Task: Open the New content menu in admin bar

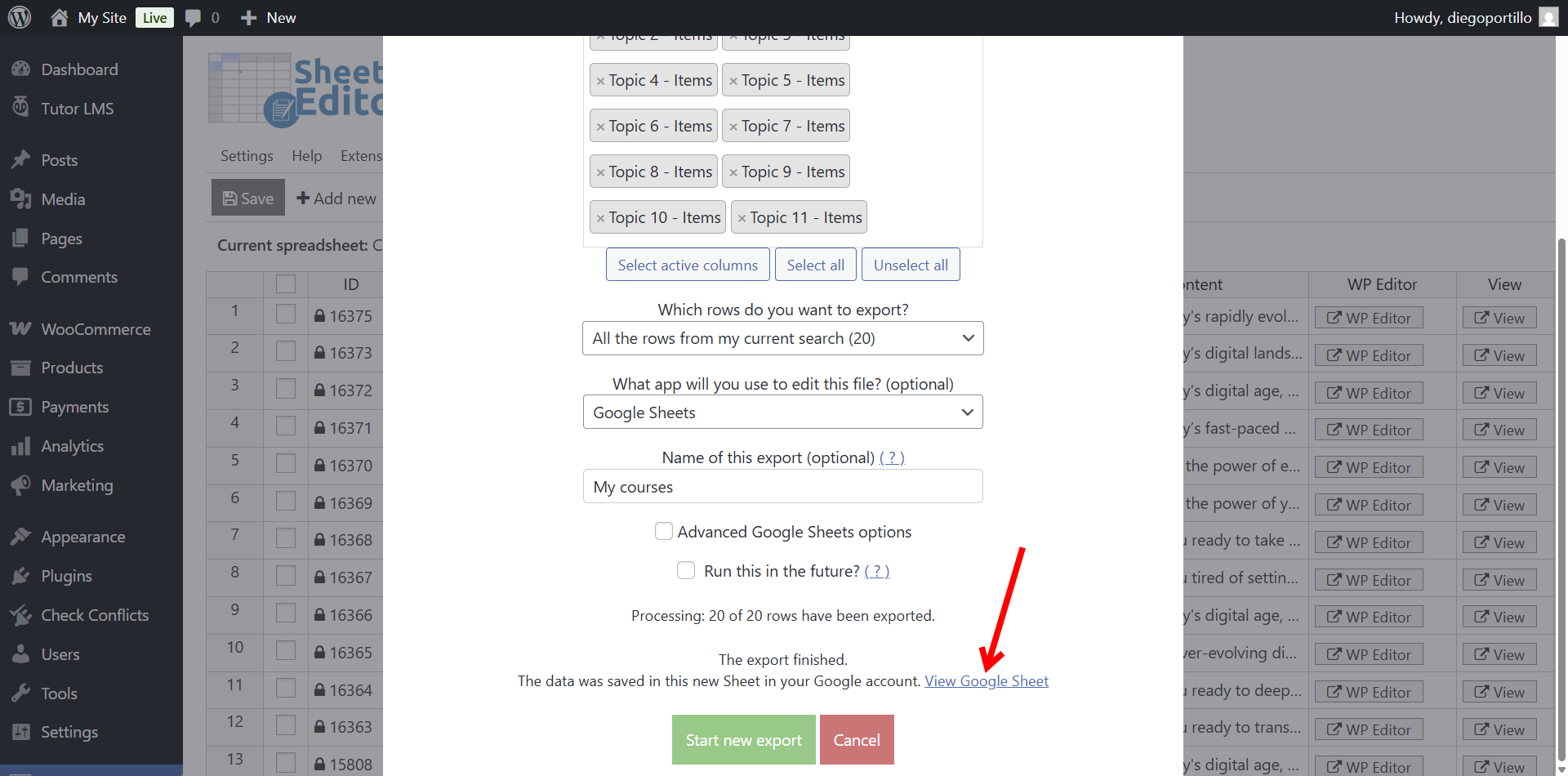Action: coord(269,17)
